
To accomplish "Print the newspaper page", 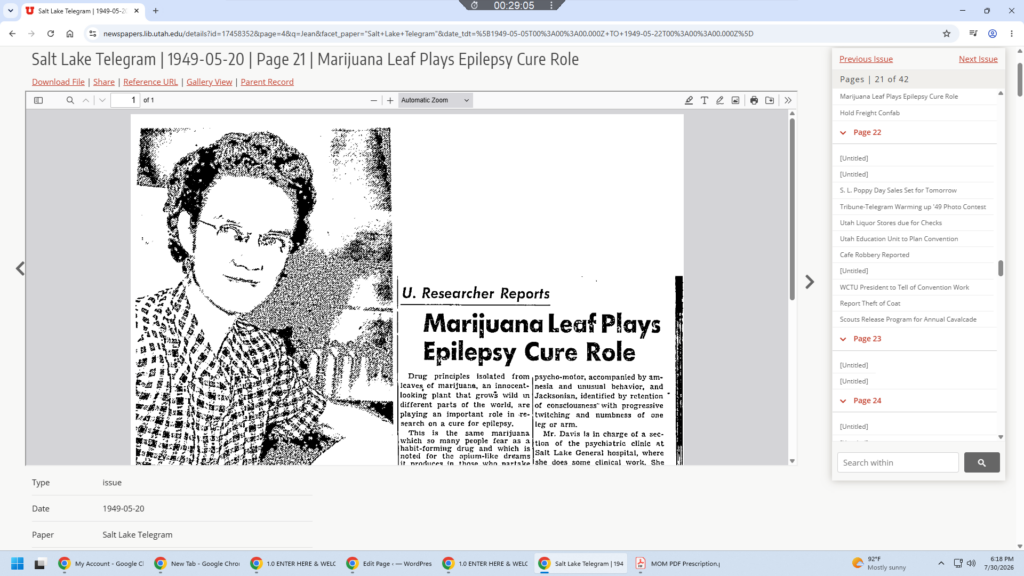I will click(x=754, y=101).
